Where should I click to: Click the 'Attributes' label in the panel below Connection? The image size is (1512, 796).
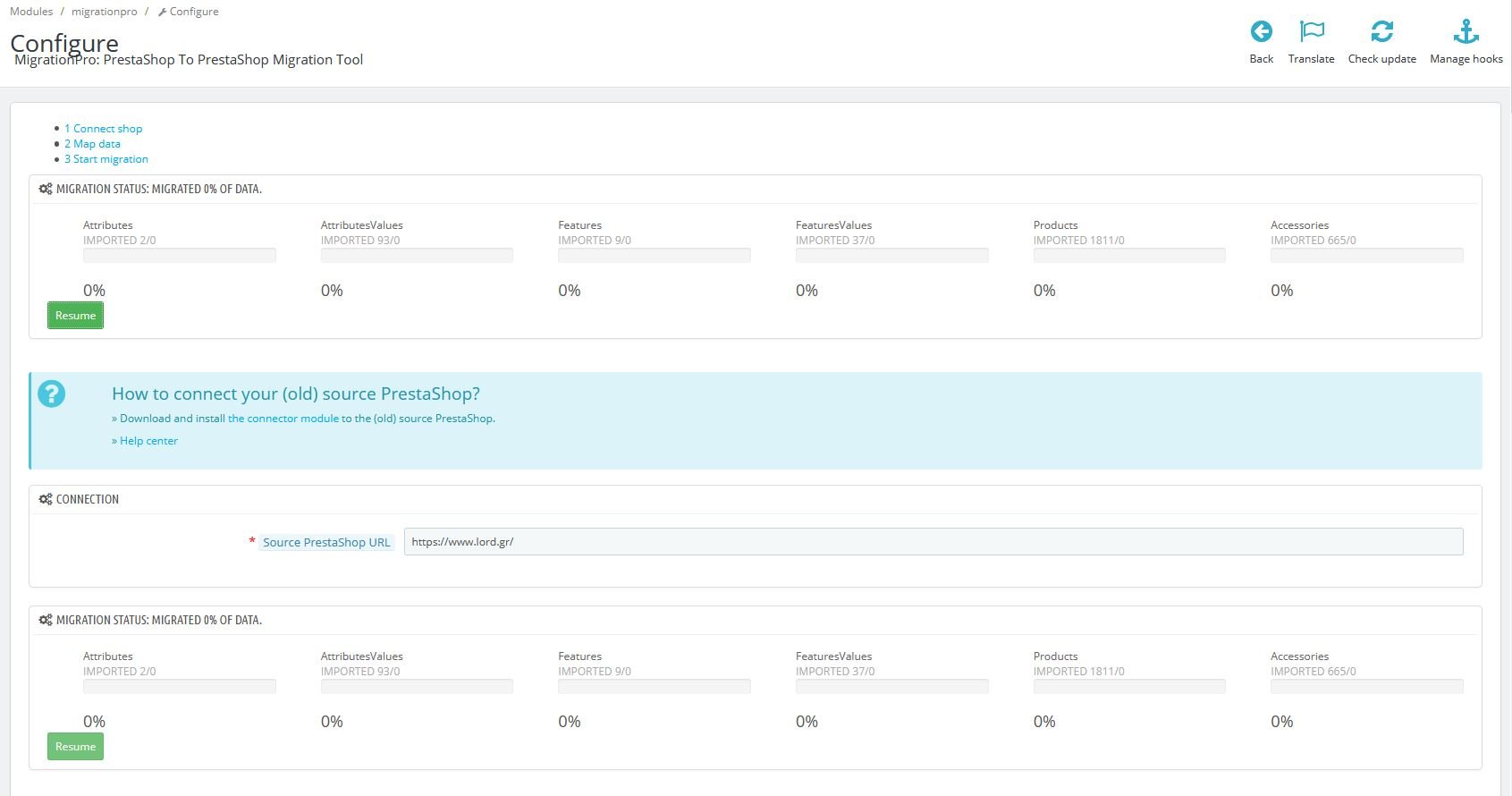click(x=108, y=656)
